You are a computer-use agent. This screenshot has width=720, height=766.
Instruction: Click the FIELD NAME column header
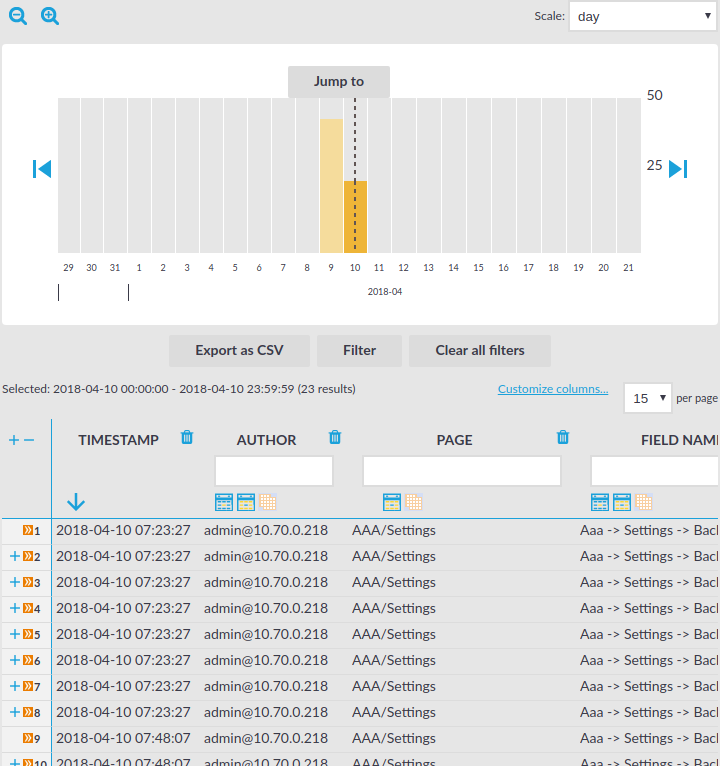point(680,440)
